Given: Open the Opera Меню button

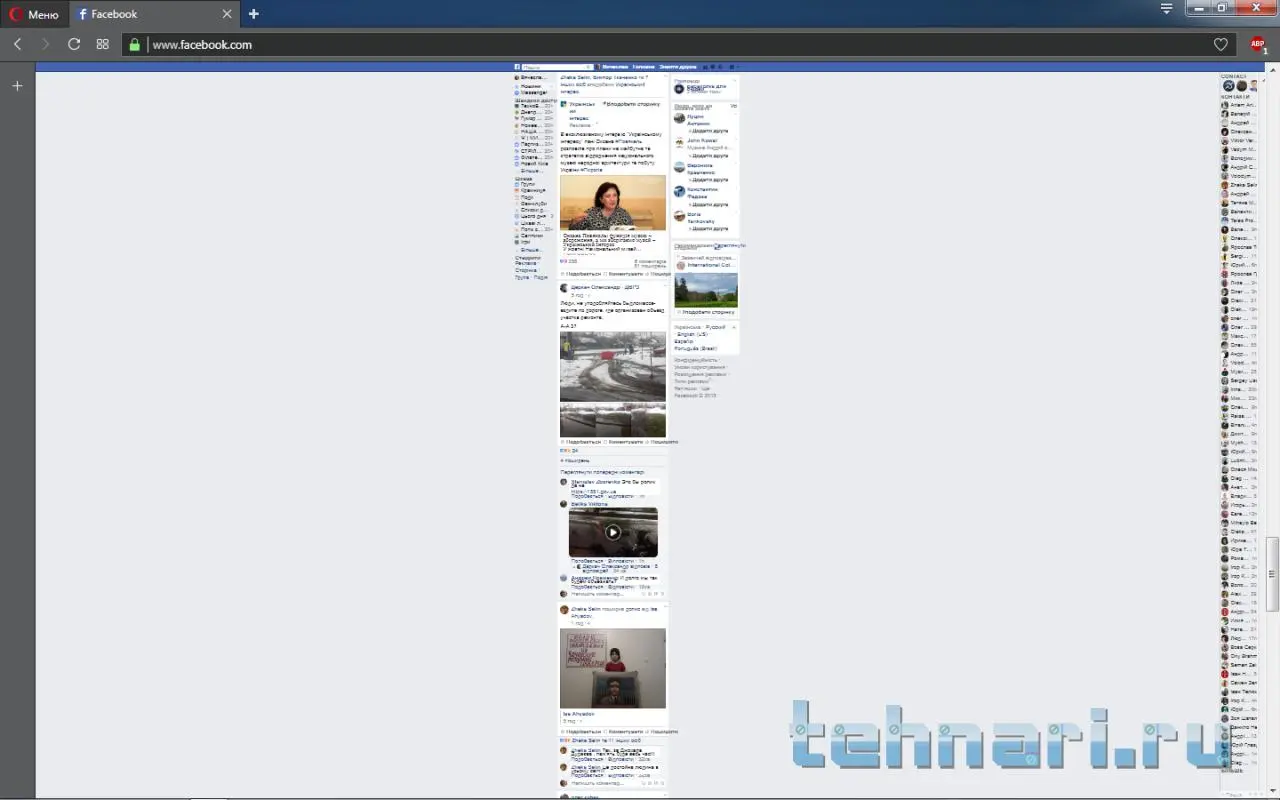Looking at the screenshot, I should (x=34, y=14).
